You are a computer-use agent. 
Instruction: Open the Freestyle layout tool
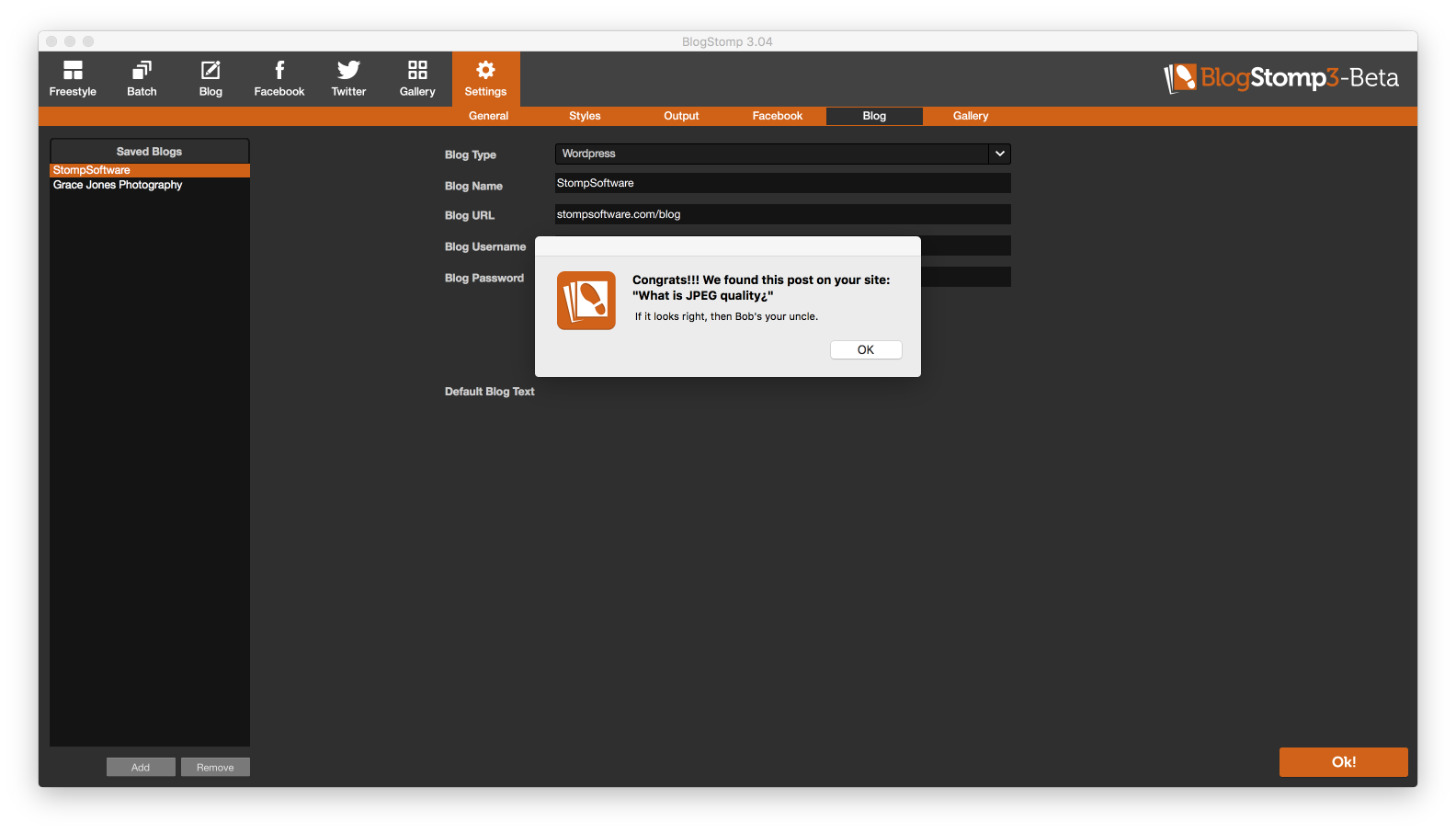click(x=73, y=79)
